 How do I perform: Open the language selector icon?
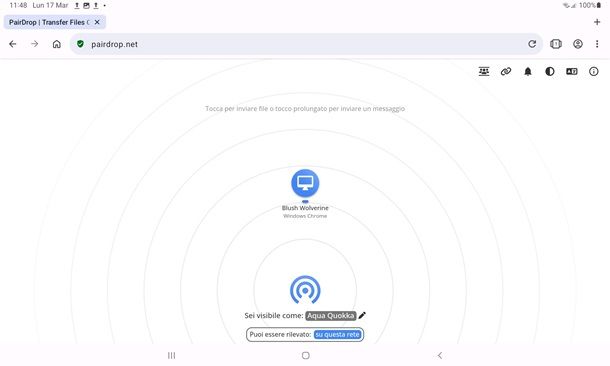coord(571,72)
